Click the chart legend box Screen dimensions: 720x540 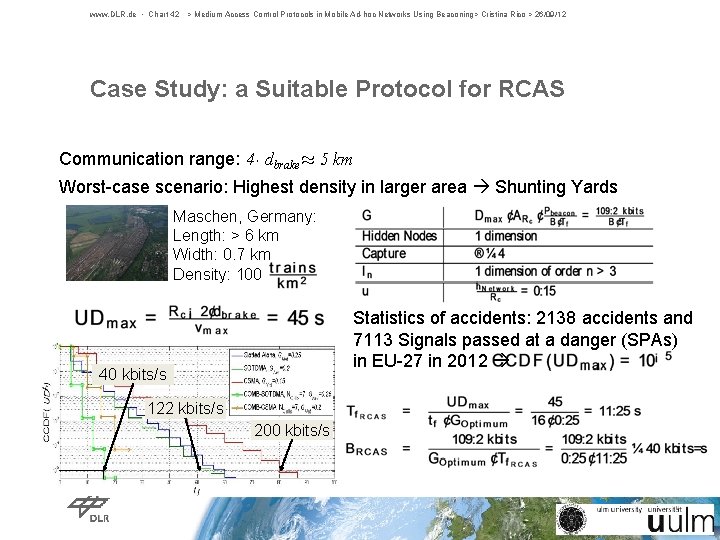tap(281, 382)
